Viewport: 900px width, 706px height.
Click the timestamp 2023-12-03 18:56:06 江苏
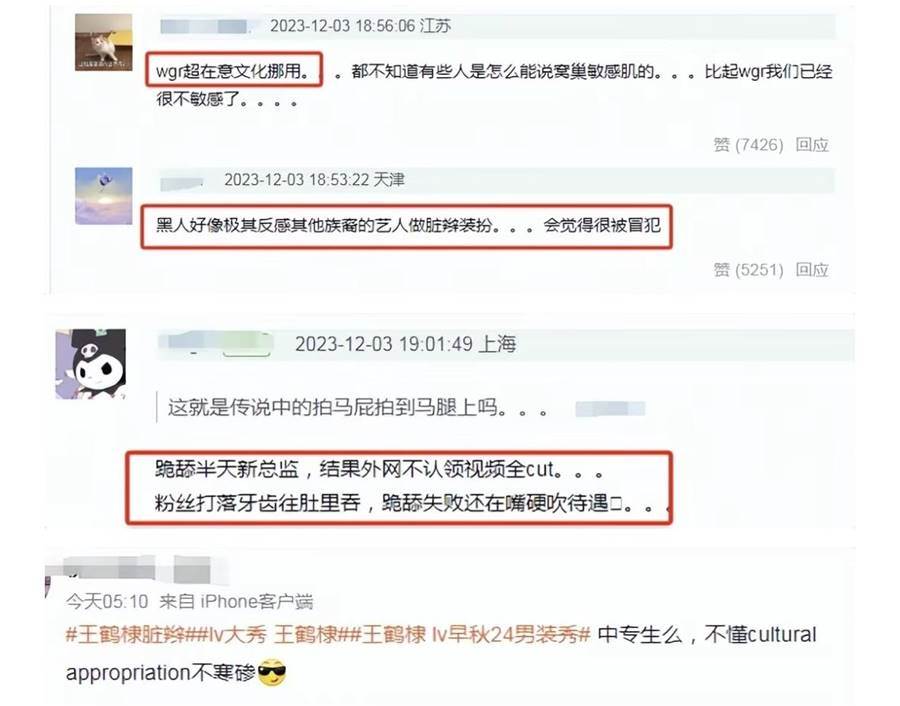point(360,26)
